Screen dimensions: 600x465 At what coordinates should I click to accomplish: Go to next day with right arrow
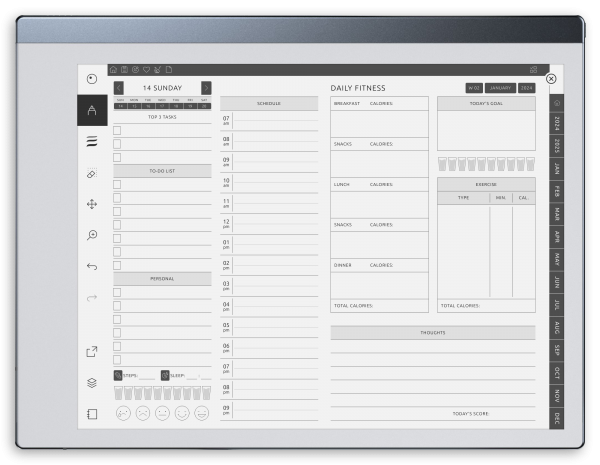click(x=206, y=88)
